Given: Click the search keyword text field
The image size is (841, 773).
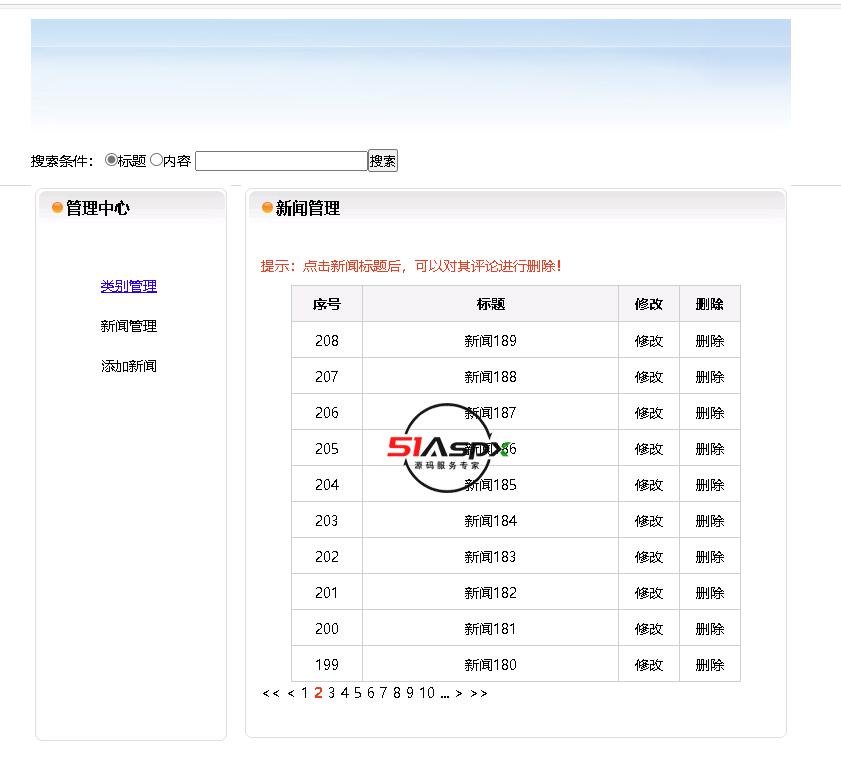Looking at the screenshot, I should point(281,161).
